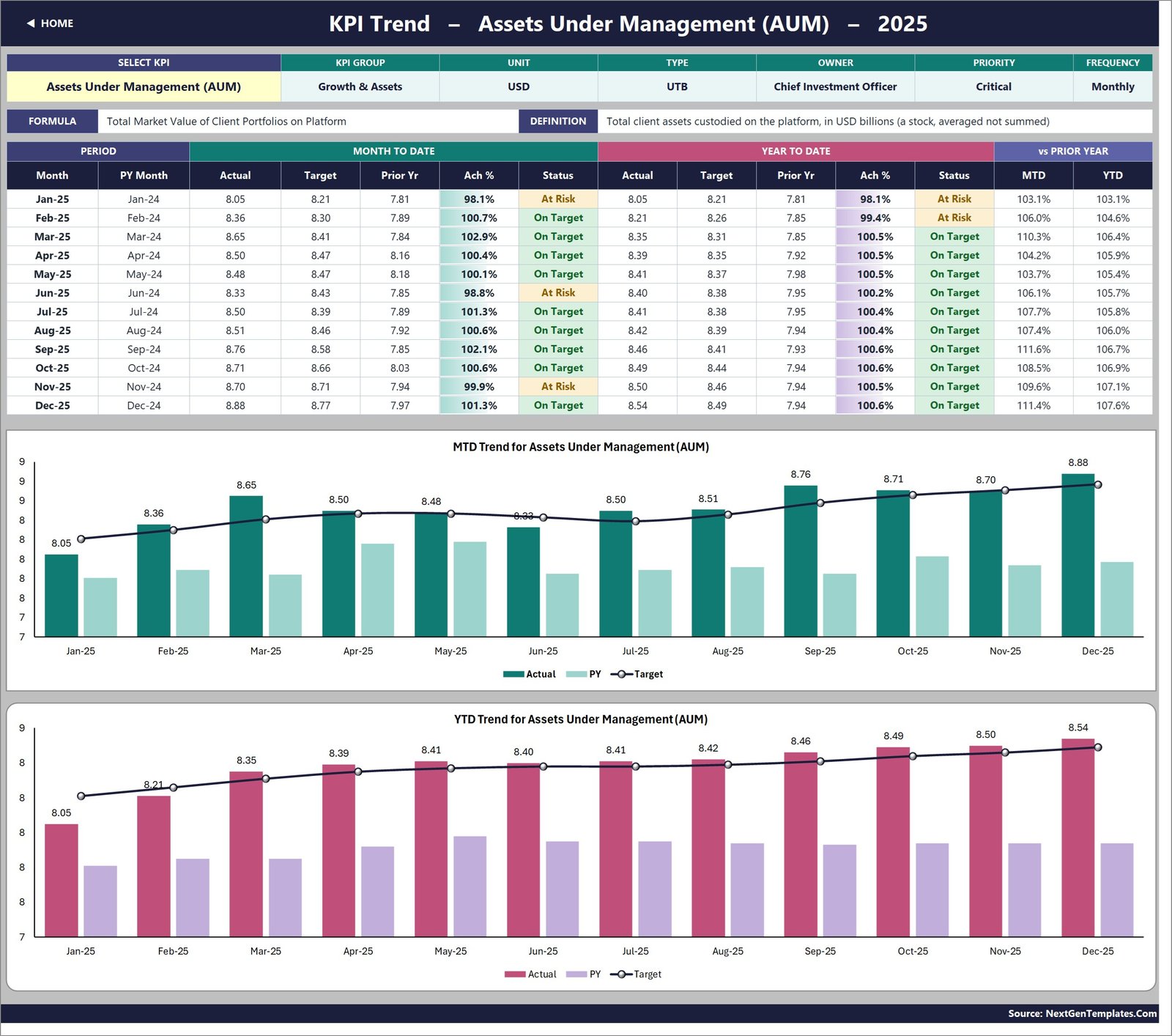Image resolution: width=1172 pixels, height=1036 pixels.
Task: Click the KPI Group value Growth & Assets
Action: (360, 86)
